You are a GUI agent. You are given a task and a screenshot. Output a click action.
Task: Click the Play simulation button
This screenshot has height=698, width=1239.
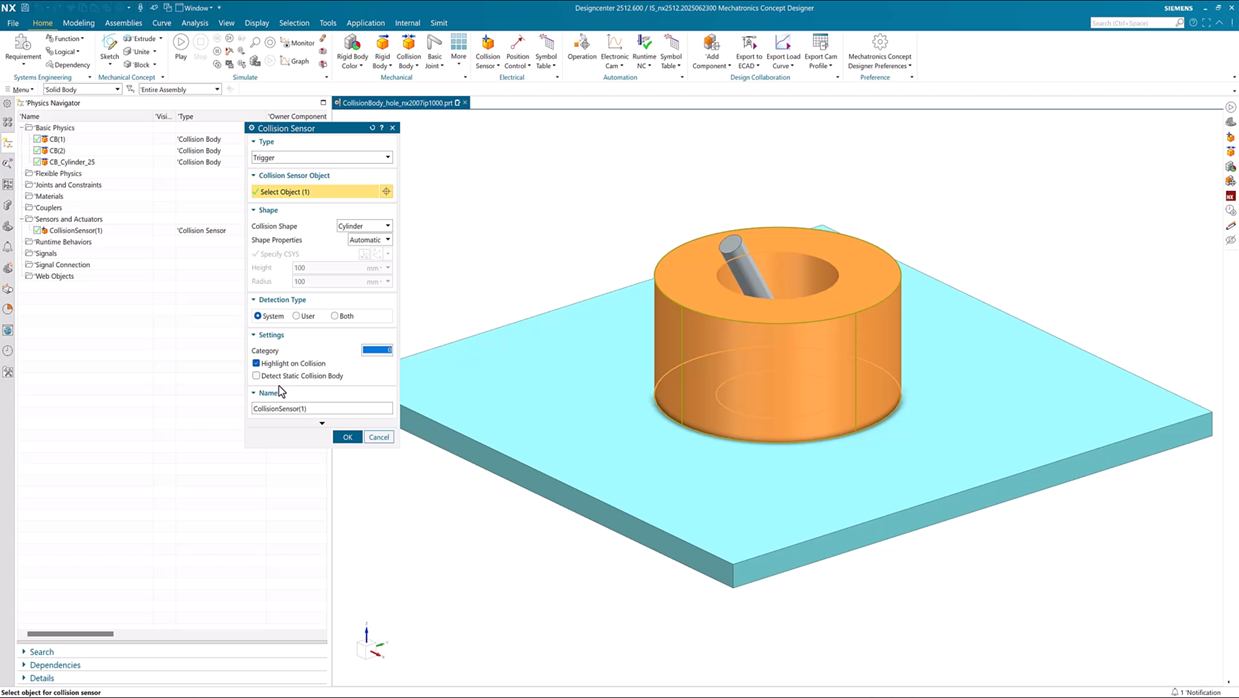pos(180,43)
